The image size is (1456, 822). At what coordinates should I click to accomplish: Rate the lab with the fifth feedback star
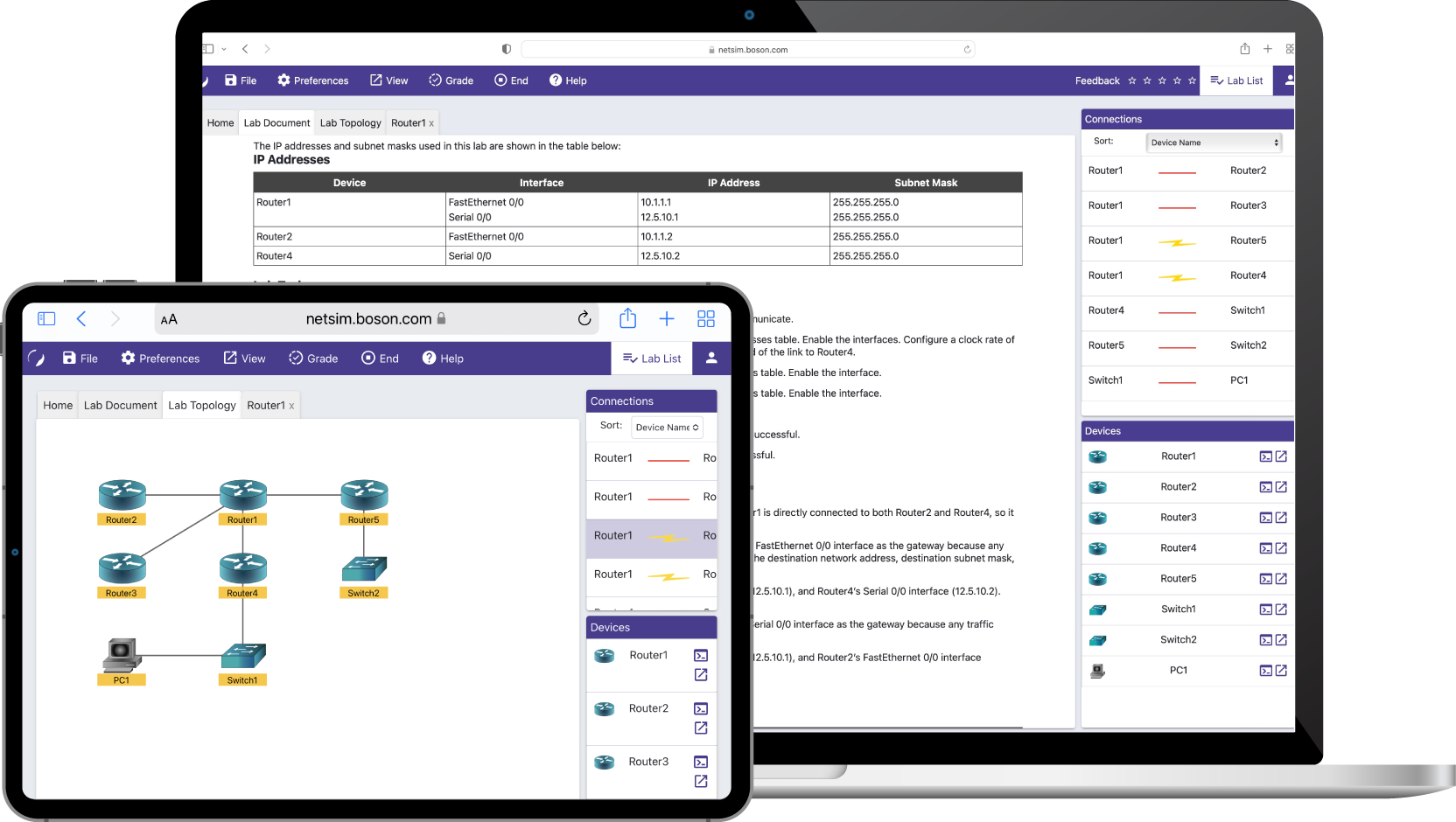1193,80
